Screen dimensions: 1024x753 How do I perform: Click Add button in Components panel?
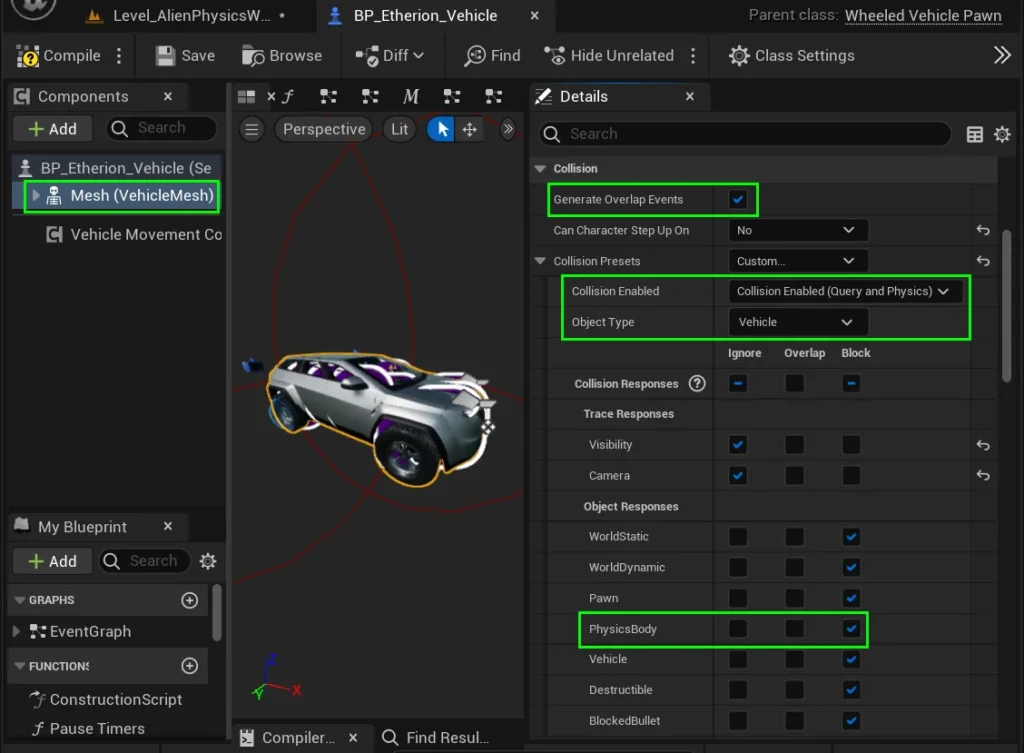52,129
